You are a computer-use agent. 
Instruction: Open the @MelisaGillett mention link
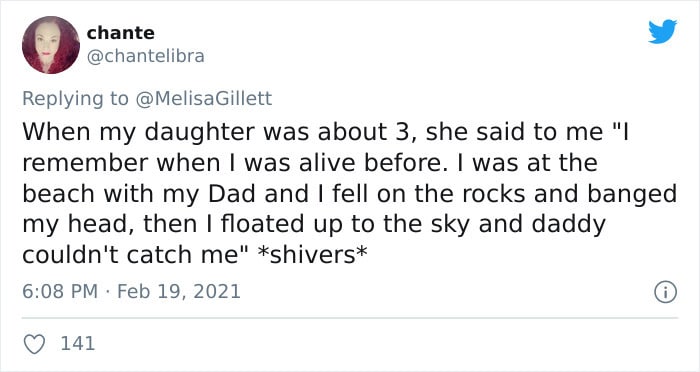203,98
